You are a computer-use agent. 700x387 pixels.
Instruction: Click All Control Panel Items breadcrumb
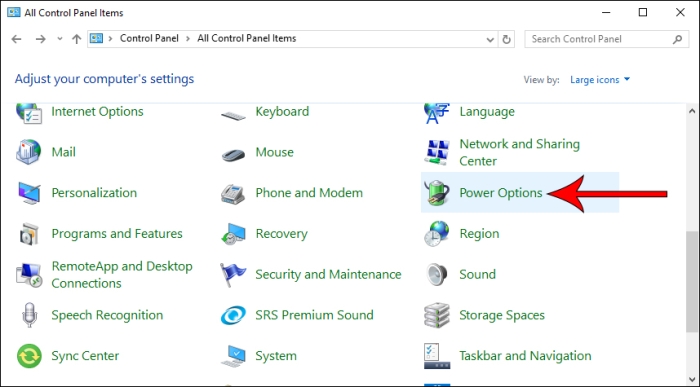(x=246, y=38)
